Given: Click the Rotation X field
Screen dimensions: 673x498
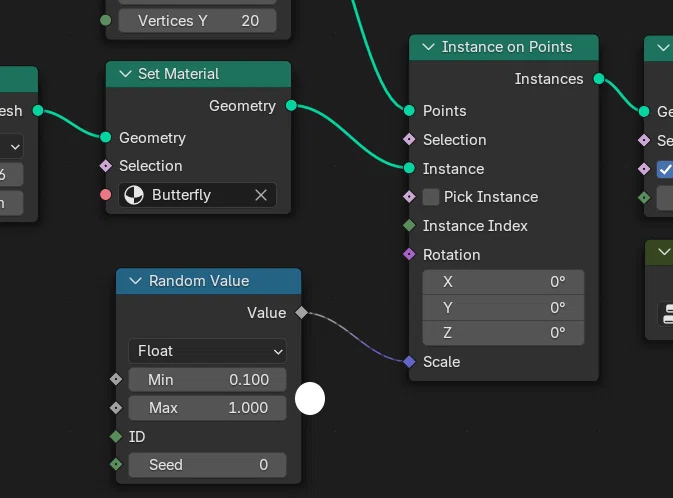Looking at the screenshot, I should (x=503, y=282).
